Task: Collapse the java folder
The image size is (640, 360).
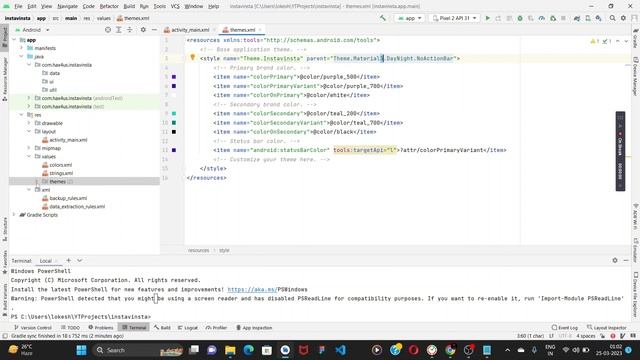Action: (21, 56)
